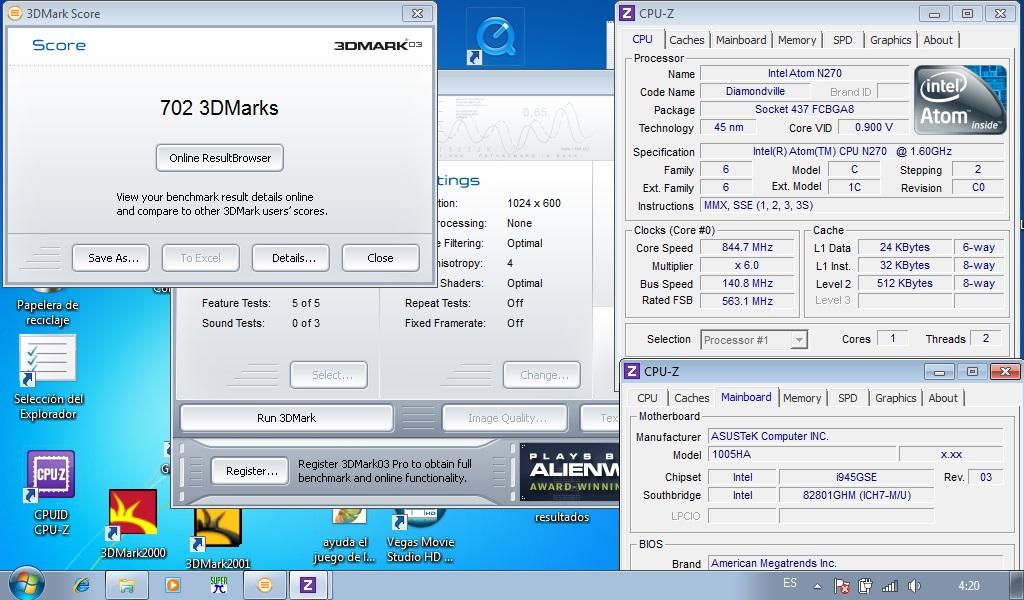The height and width of the screenshot is (600, 1024).
Task: Switch to 3DMark orange taskbar icon
Action: coord(264,585)
